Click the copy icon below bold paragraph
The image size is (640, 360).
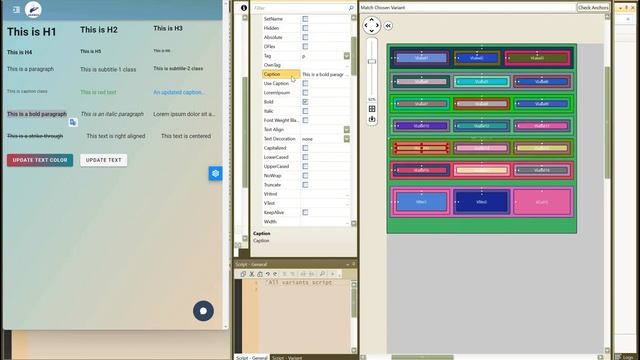pyautogui.click(x=73, y=122)
